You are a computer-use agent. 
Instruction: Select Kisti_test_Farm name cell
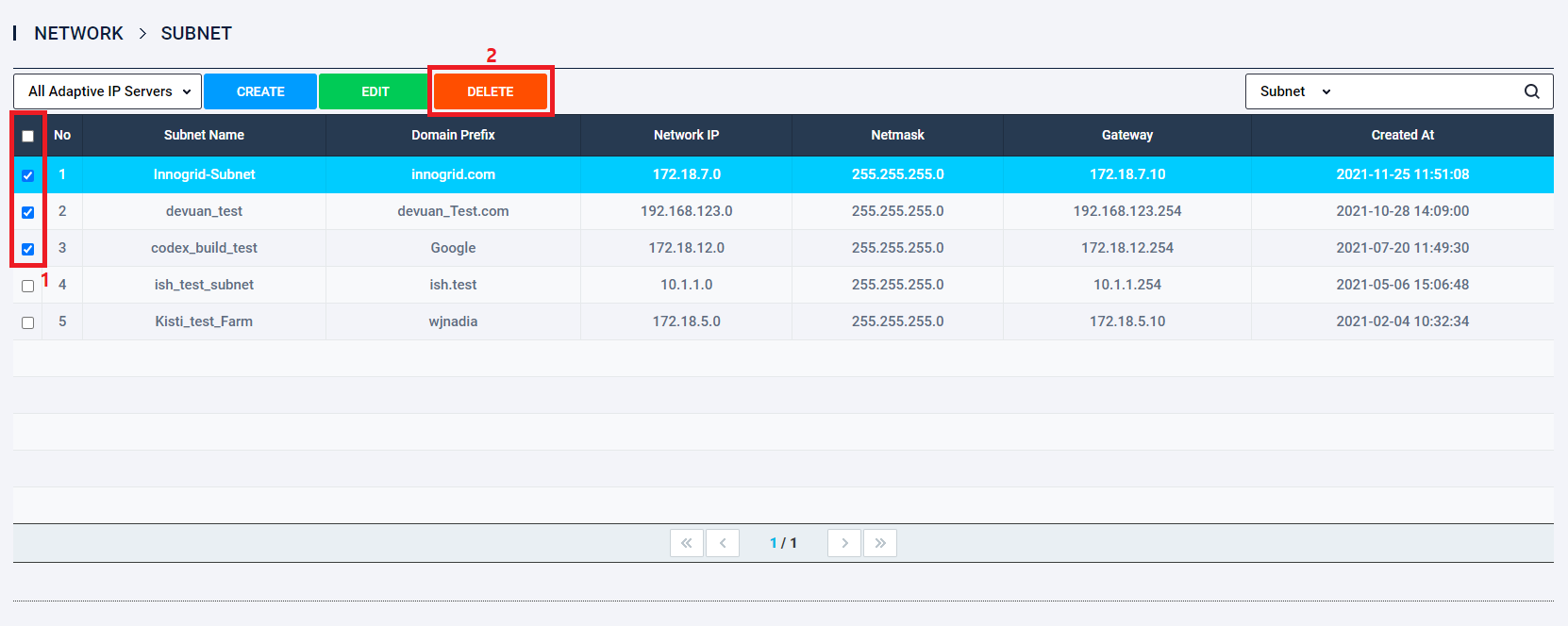coord(204,321)
